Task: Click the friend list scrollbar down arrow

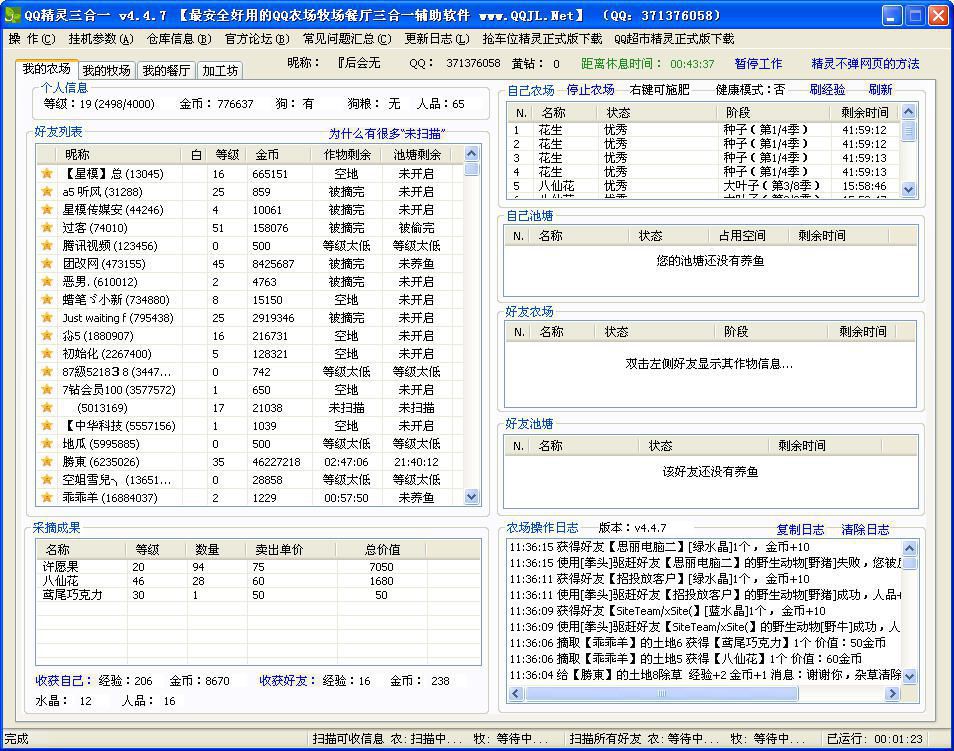Action: [x=471, y=496]
